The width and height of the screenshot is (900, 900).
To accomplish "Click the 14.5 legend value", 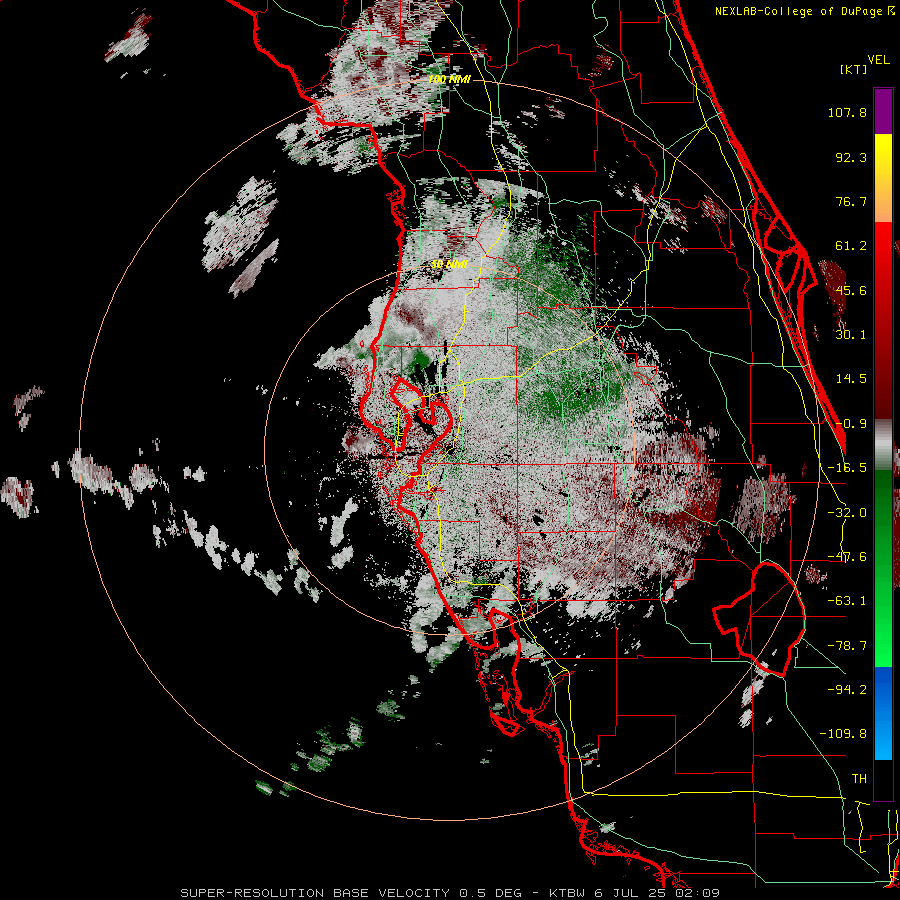I will pyautogui.click(x=851, y=379).
